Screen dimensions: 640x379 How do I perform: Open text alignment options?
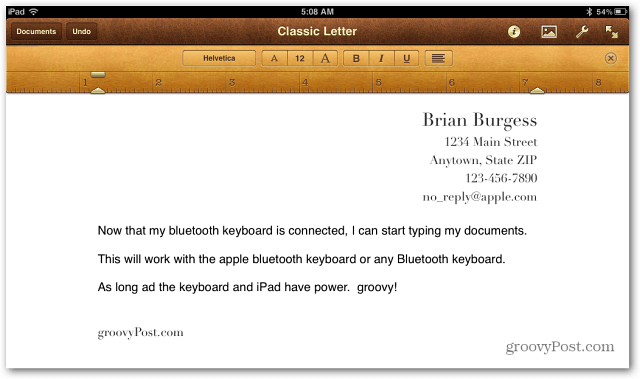tap(438, 58)
